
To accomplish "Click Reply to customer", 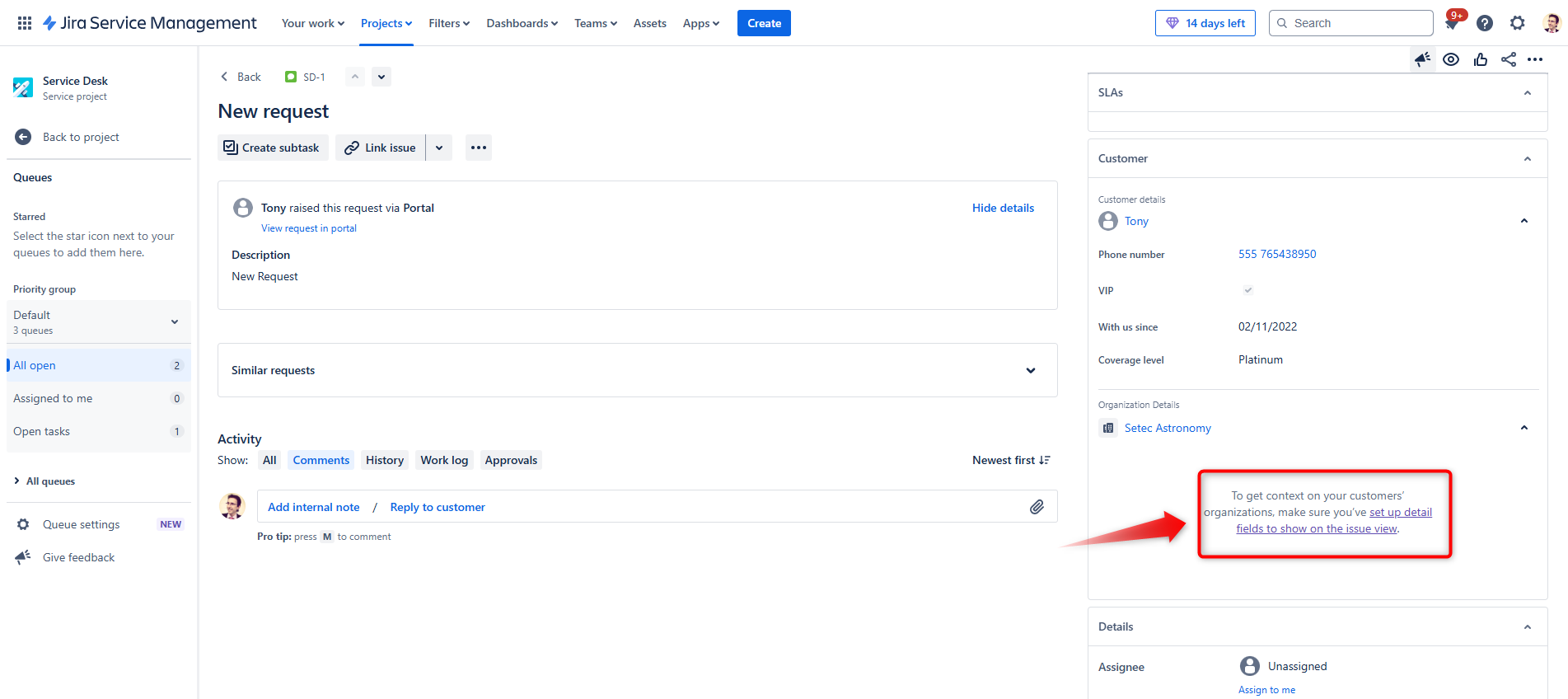I will tap(438, 507).
